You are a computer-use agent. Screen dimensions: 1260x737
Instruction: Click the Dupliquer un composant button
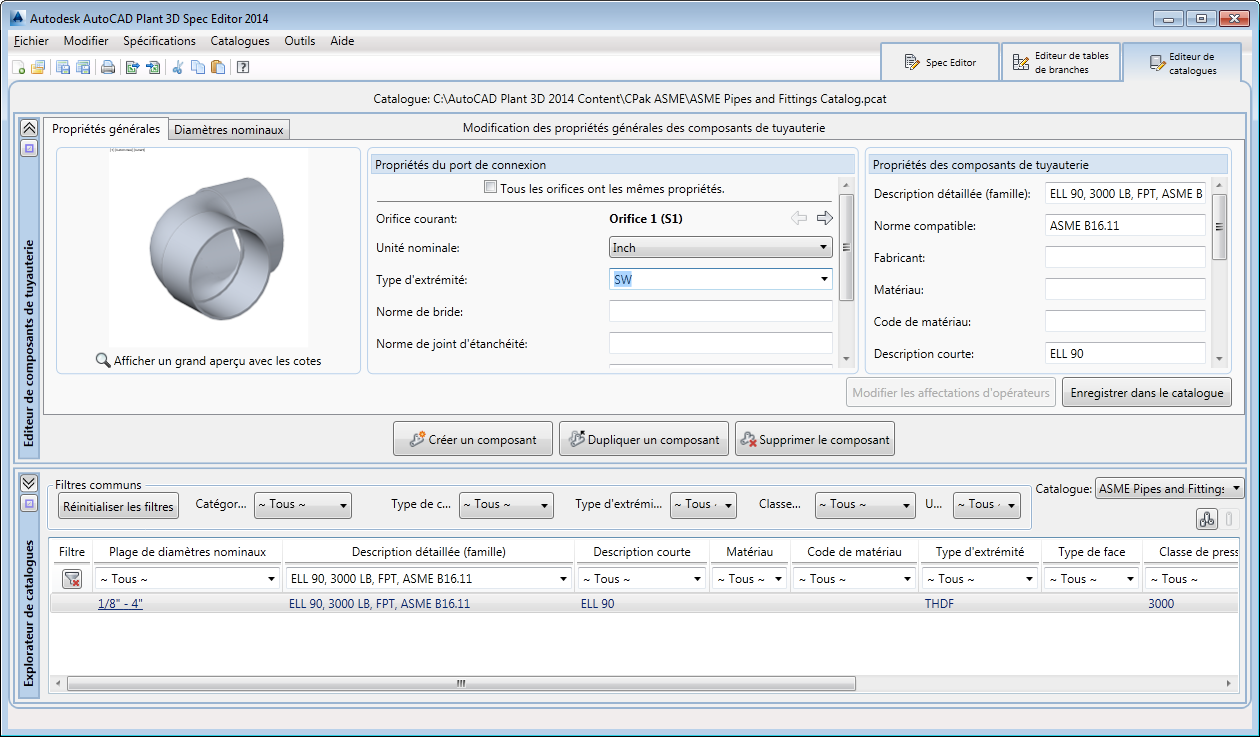[x=643, y=439]
